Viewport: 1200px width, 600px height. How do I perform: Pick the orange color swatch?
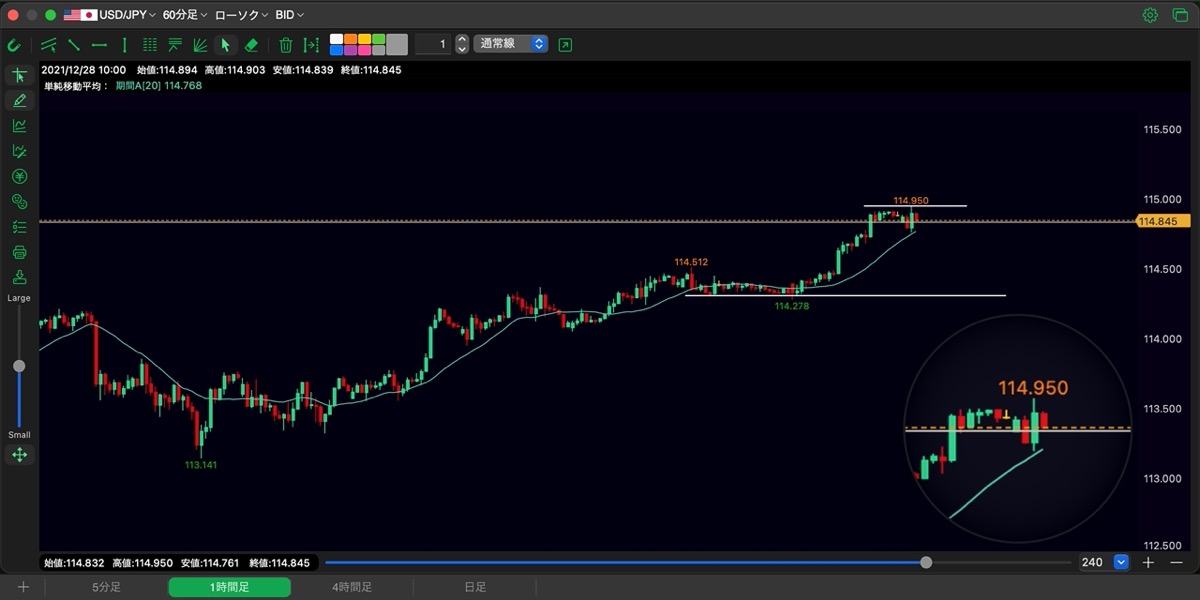click(x=351, y=39)
